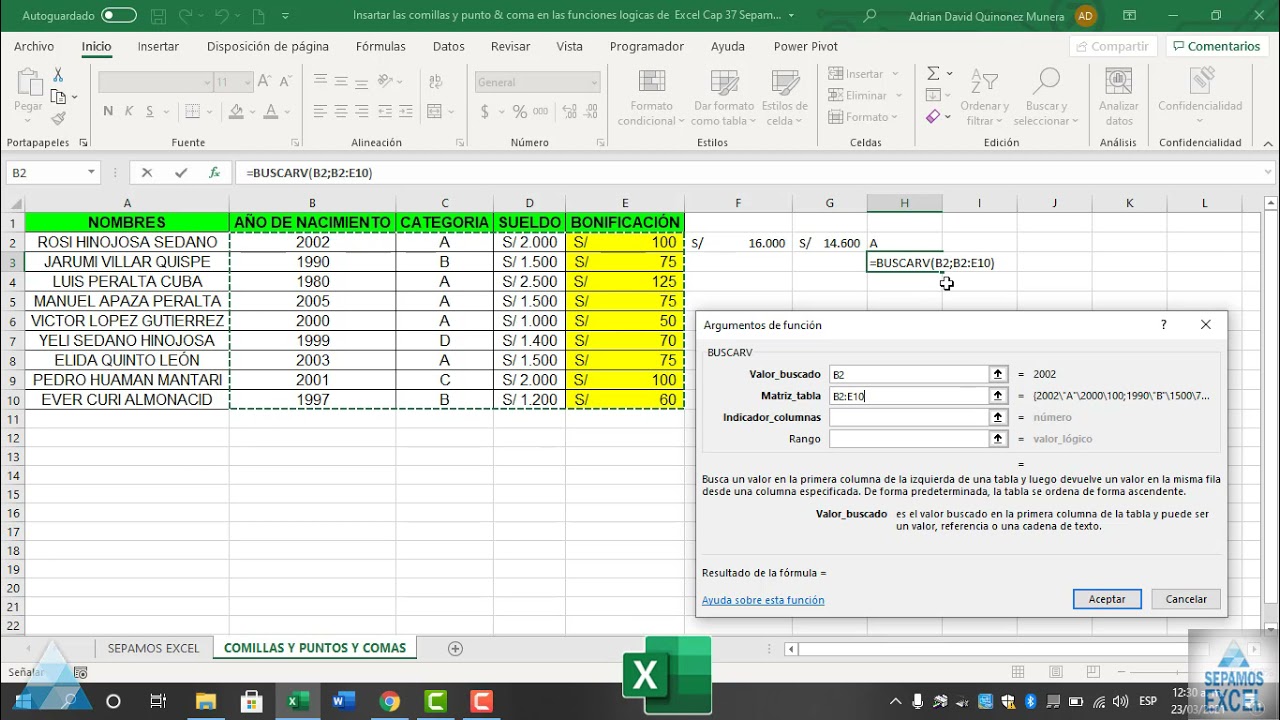
Task: Collapse the Matriz_tabla range selector arrow
Action: (x=997, y=395)
